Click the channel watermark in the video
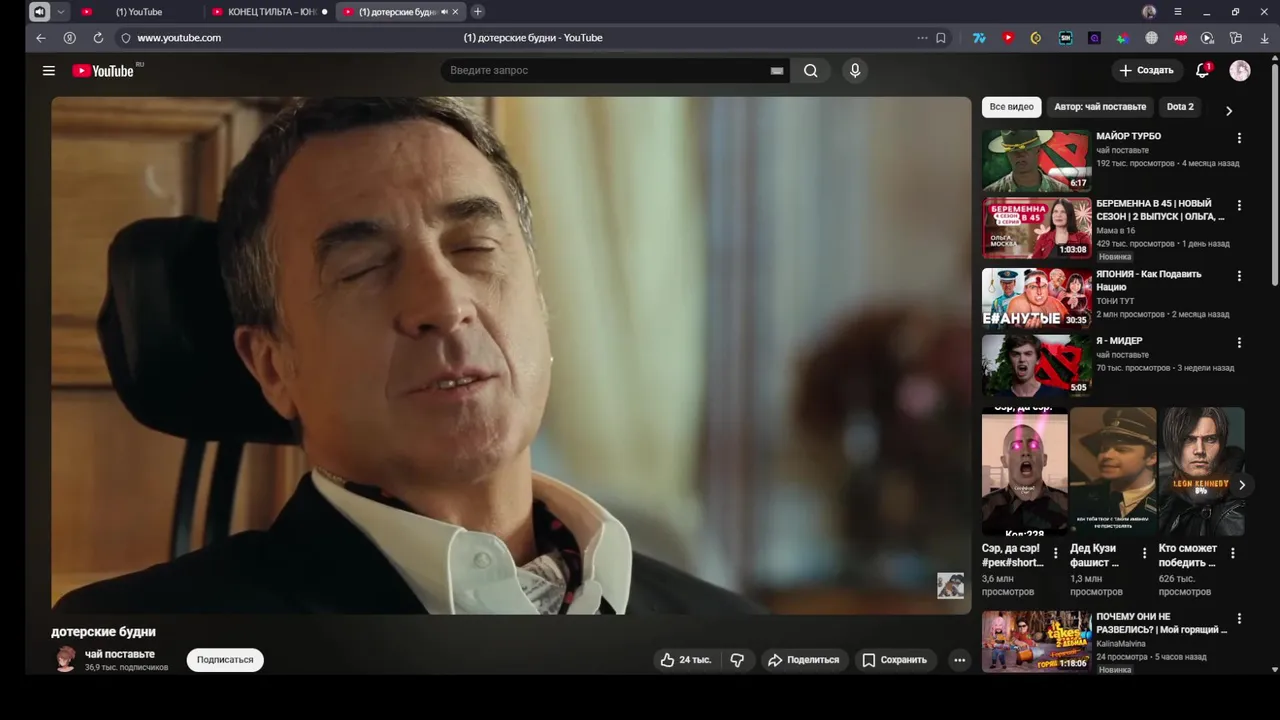Image resolution: width=1280 pixels, height=720 pixels. click(x=950, y=586)
